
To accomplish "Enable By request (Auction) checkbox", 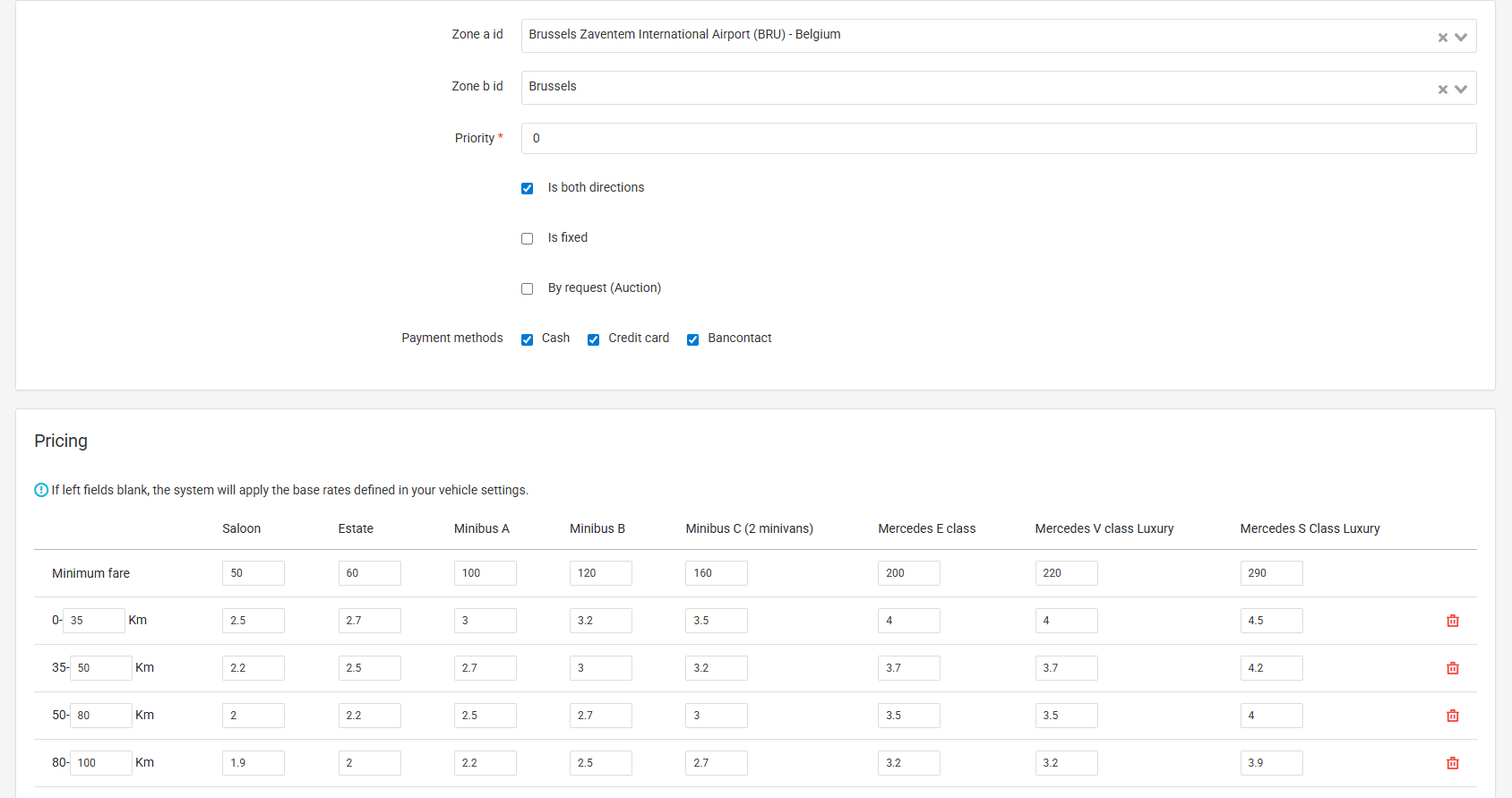I will coord(528,288).
